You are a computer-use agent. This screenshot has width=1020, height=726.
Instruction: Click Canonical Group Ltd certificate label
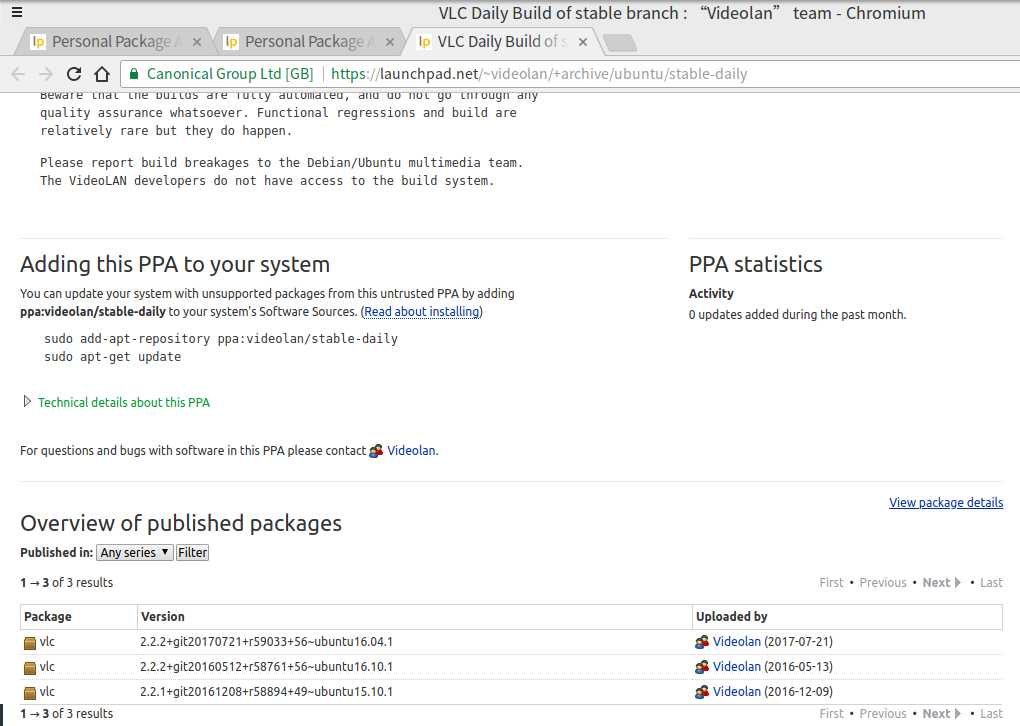click(x=230, y=74)
